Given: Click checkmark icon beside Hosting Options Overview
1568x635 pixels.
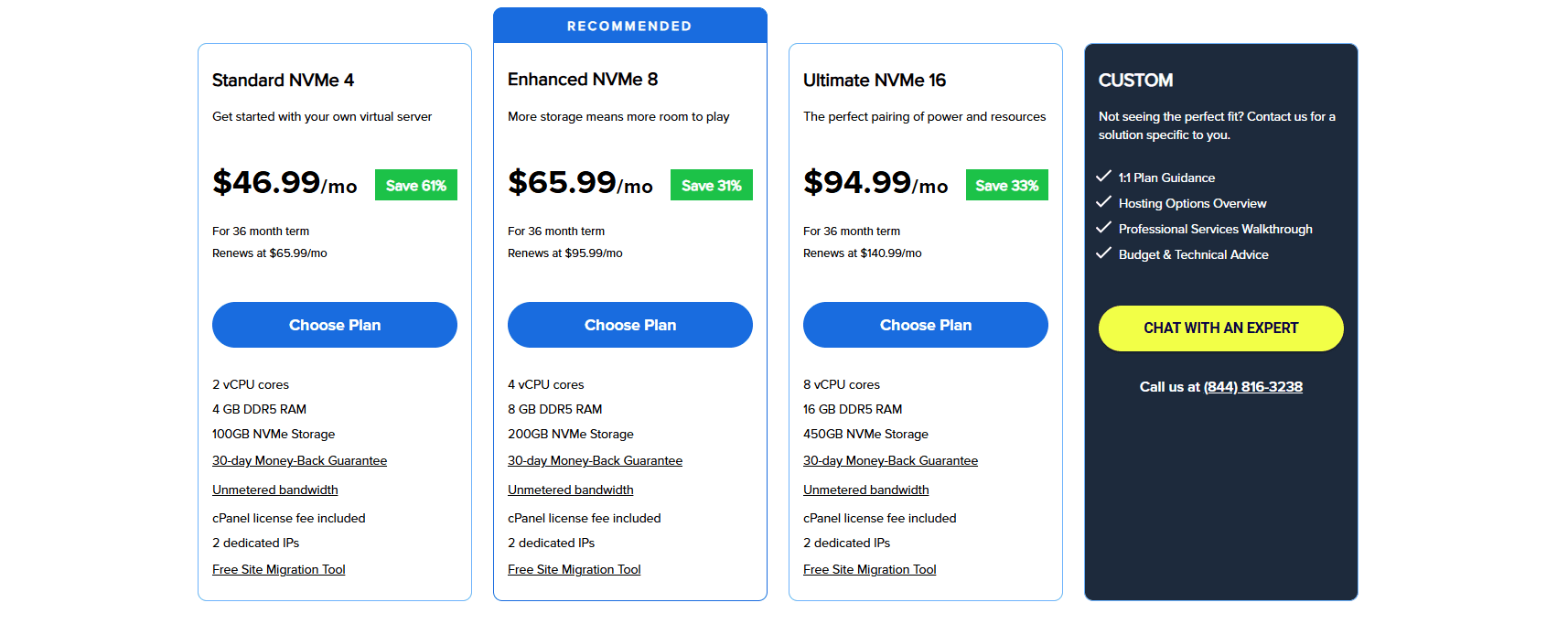Looking at the screenshot, I should tap(1104, 202).
